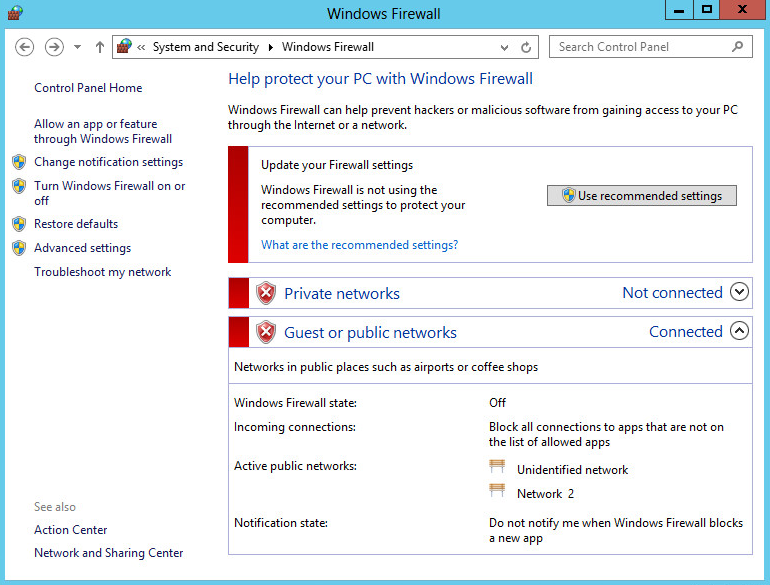The height and width of the screenshot is (585, 770).
Task: Click the search magnifier icon
Action: coord(737,47)
